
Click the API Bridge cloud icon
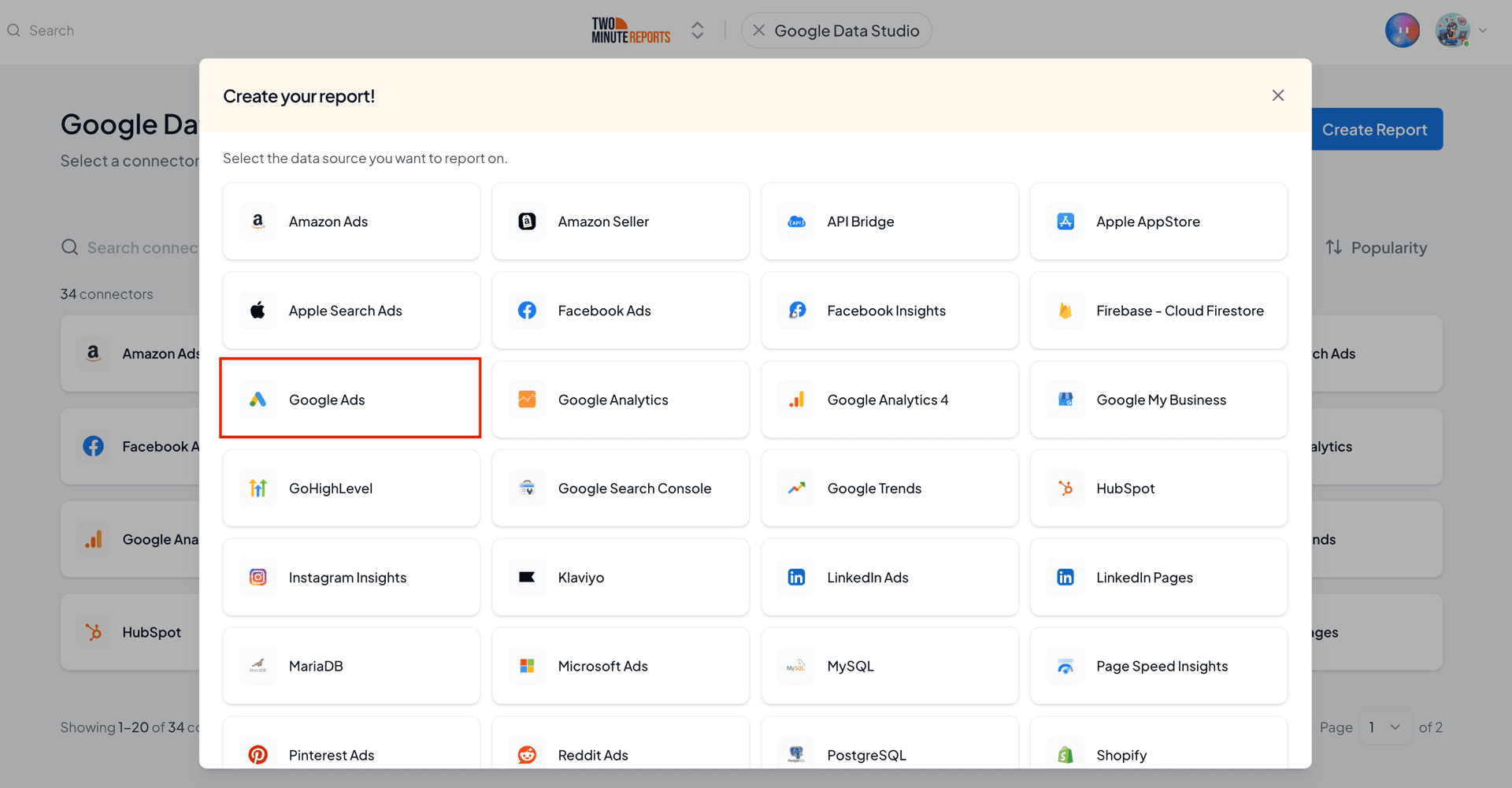(x=796, y=221)
